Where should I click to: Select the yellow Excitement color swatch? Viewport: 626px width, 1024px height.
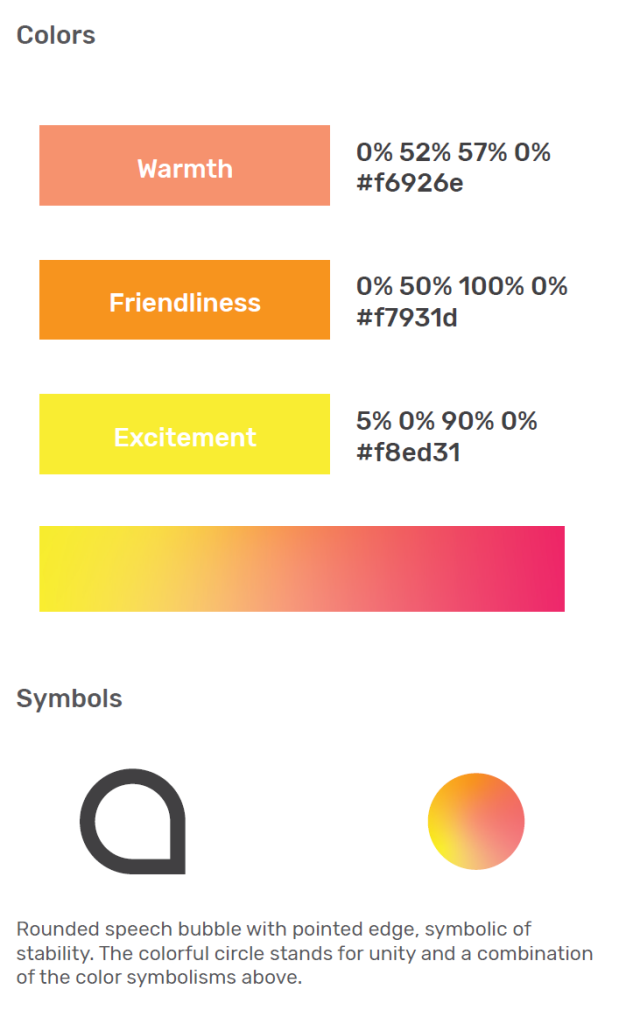tap(184, 434)
